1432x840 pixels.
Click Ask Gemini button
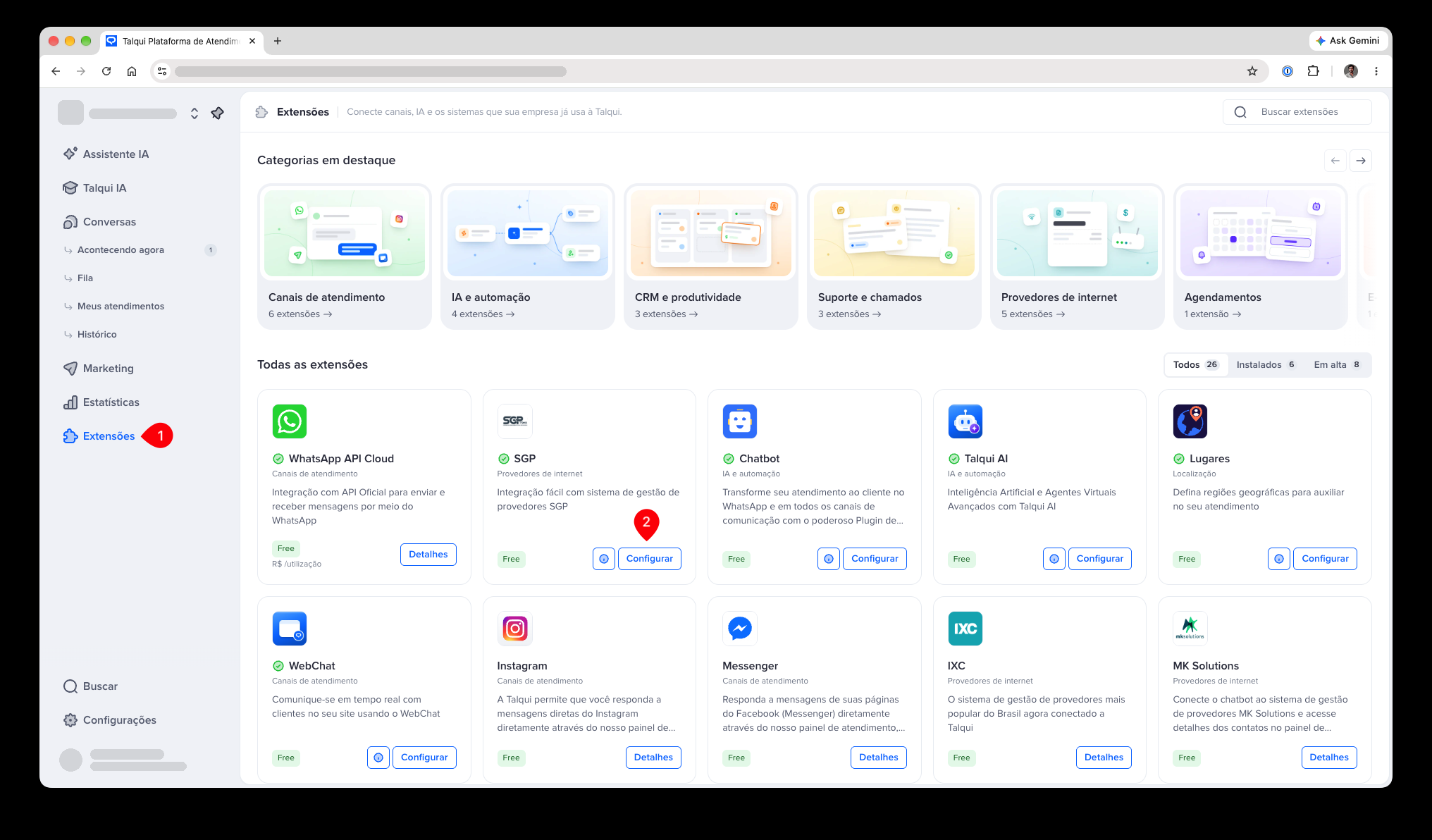[x=1347, y=41]
